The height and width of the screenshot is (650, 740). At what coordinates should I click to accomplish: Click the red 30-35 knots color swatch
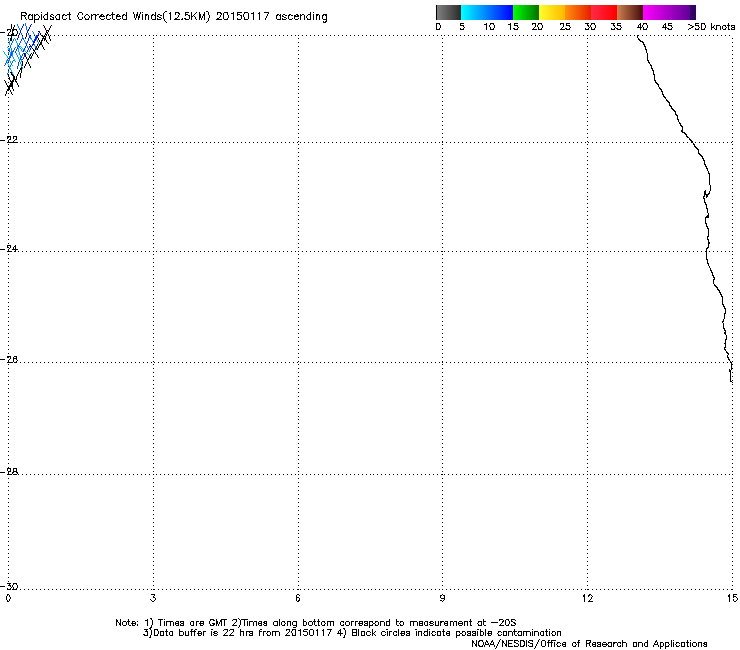[x=604, y=12]
